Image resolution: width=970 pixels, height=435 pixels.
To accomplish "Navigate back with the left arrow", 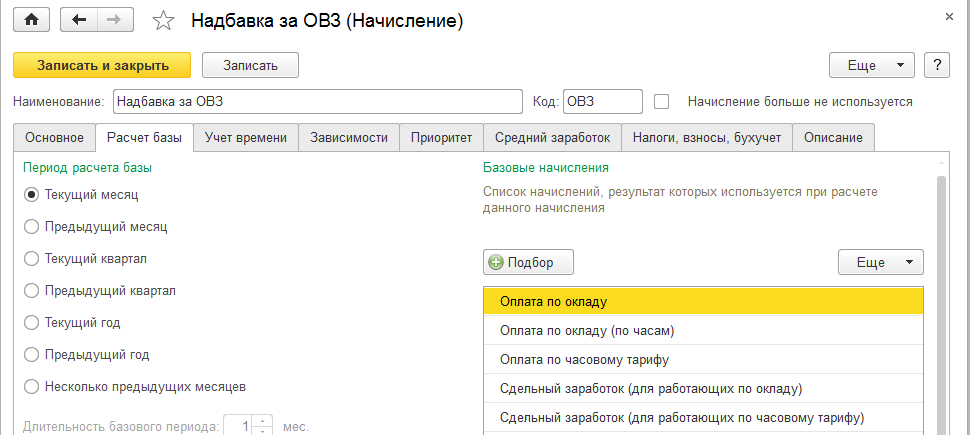I will click(79, 20).
